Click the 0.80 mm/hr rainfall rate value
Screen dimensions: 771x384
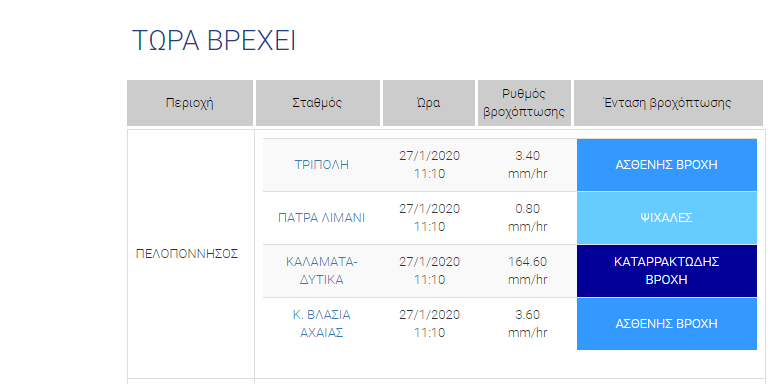coord(527,218)
